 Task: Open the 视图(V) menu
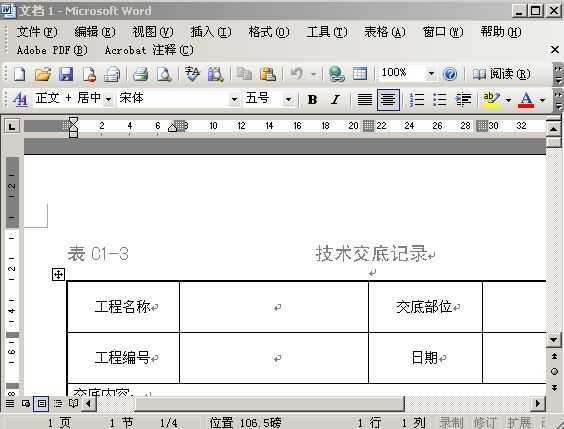(x=153, y=32)
